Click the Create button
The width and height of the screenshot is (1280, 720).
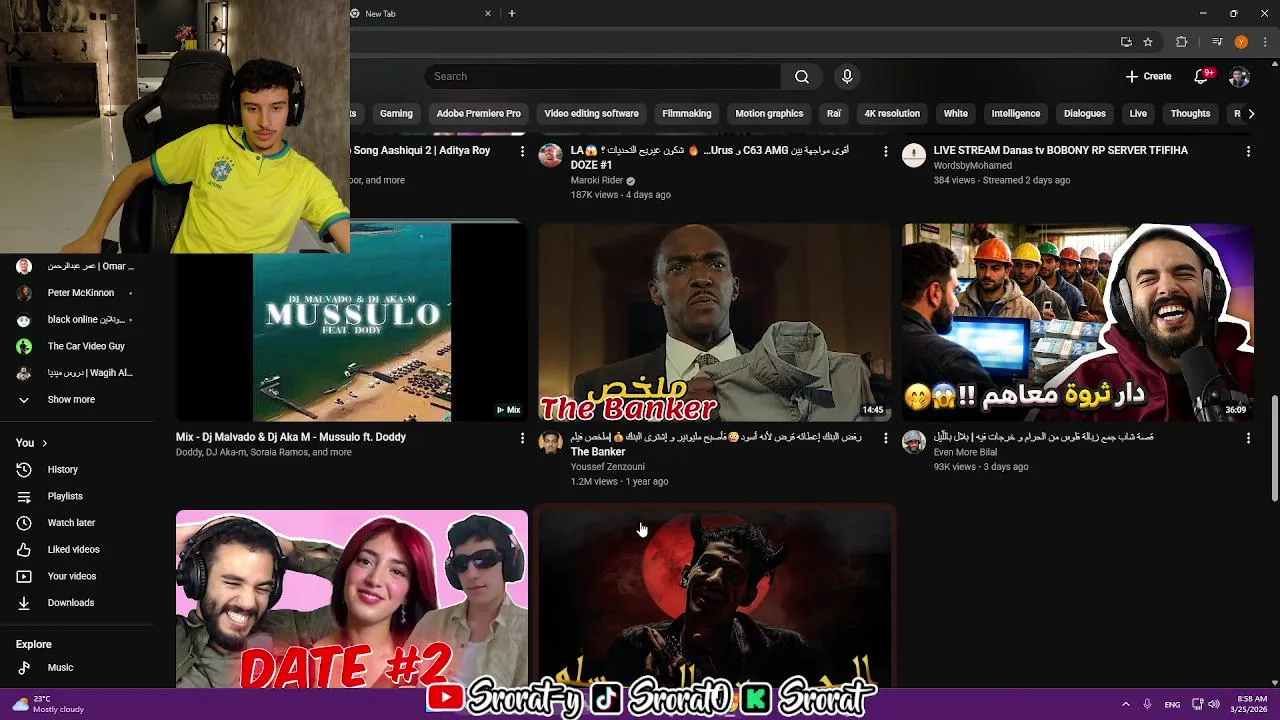click(x=1148, y=77)
